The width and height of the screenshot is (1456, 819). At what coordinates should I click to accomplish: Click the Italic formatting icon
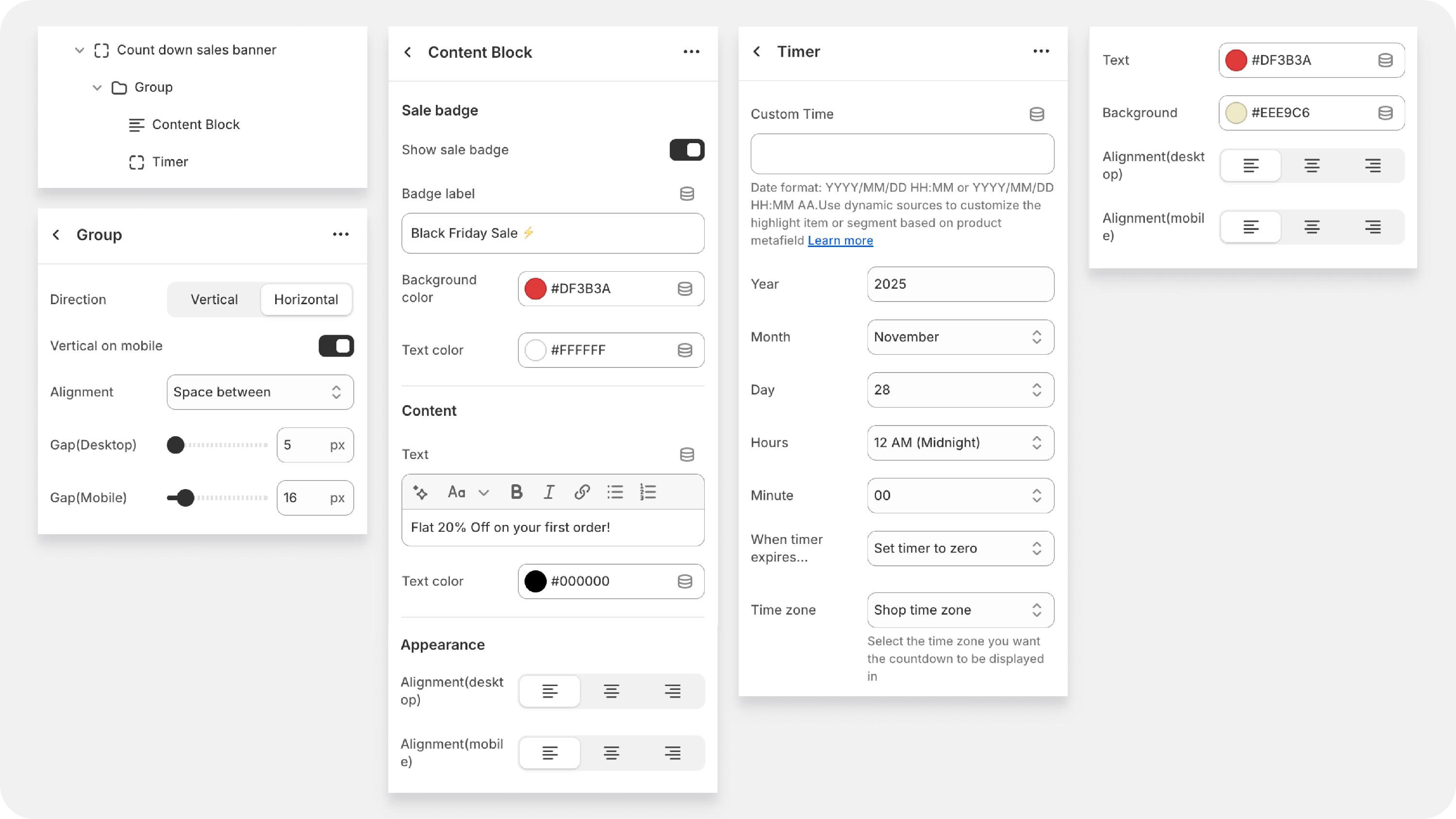548,491
